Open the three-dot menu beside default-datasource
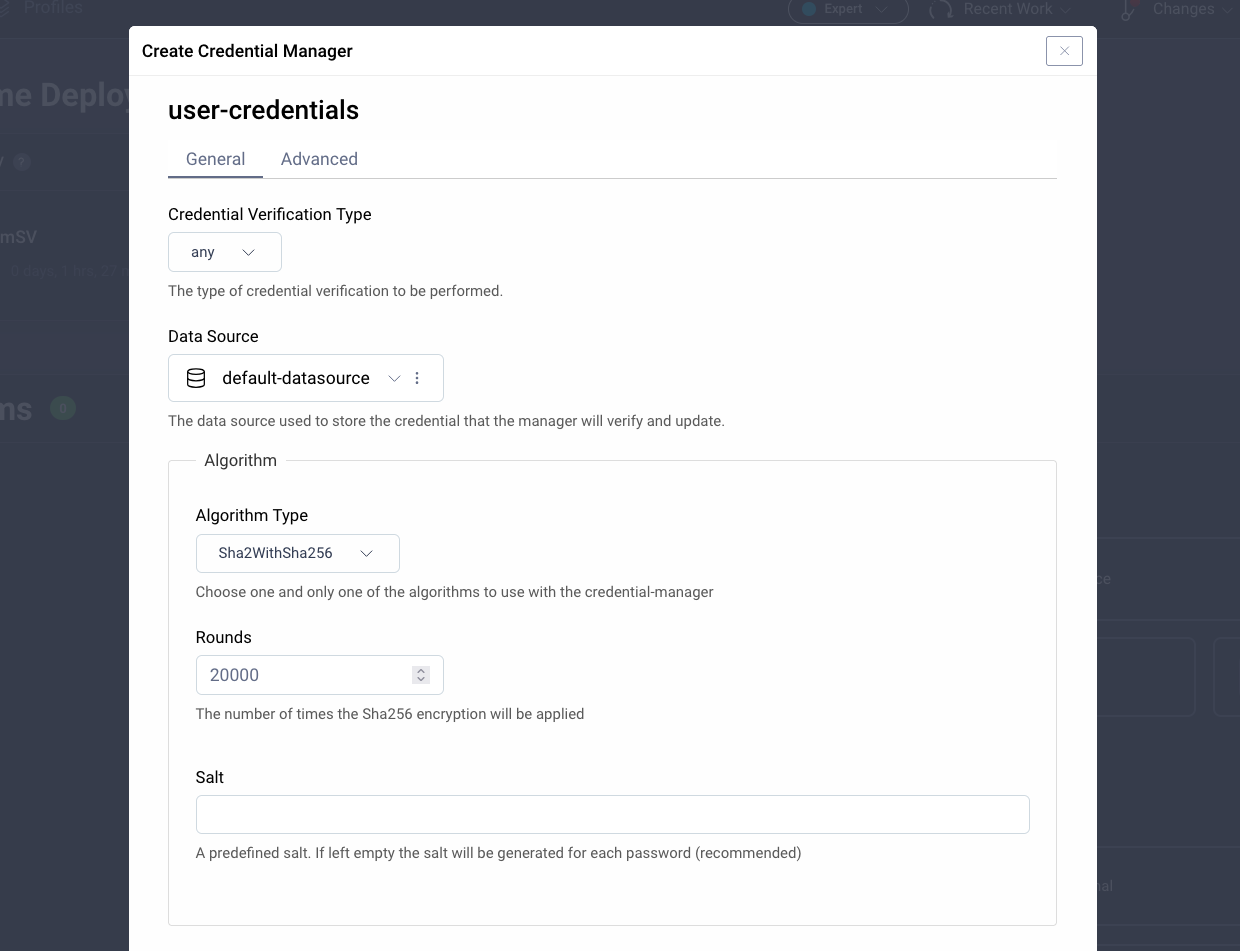The image size is (1240, 951). [x=417, y=378]
